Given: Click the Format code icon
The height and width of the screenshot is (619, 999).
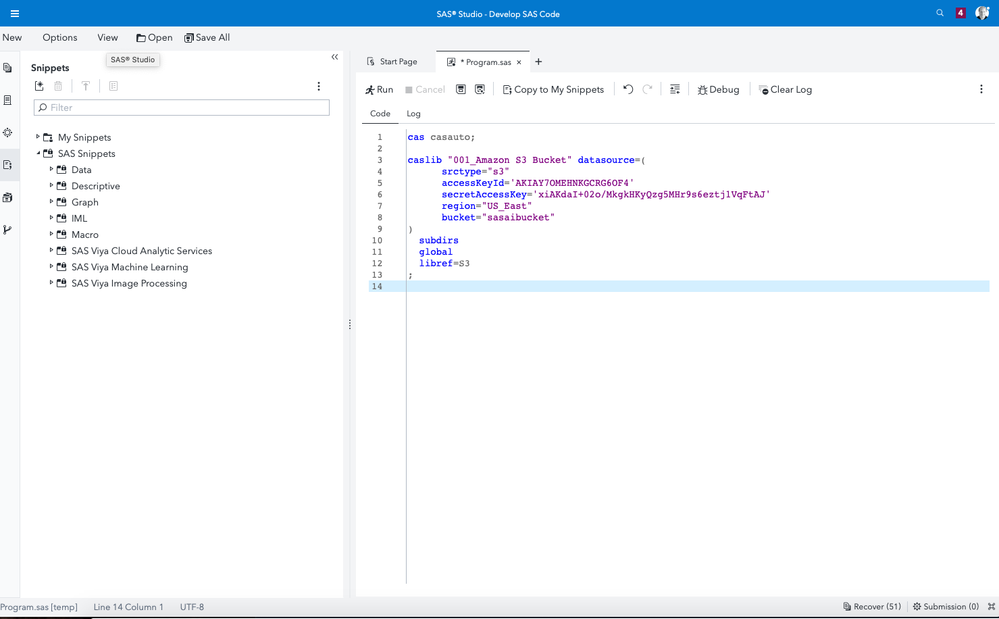Looking at the screenshot, I should click(675, 89).
